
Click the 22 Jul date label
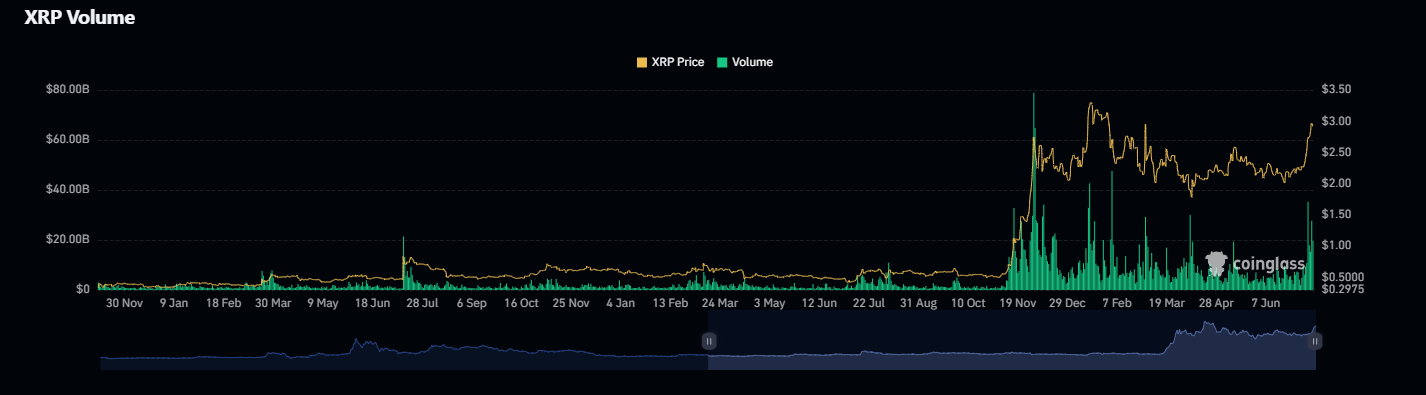tap(869, 303)
